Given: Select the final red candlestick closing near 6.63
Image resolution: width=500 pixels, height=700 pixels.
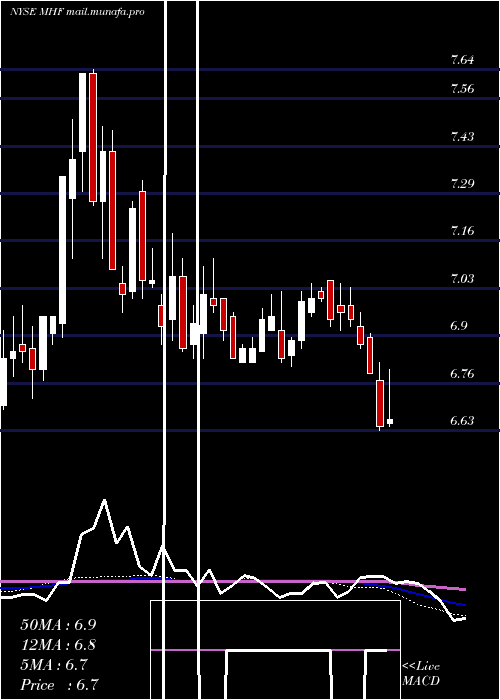Looking at the screenshot, I should click(380, 403).
